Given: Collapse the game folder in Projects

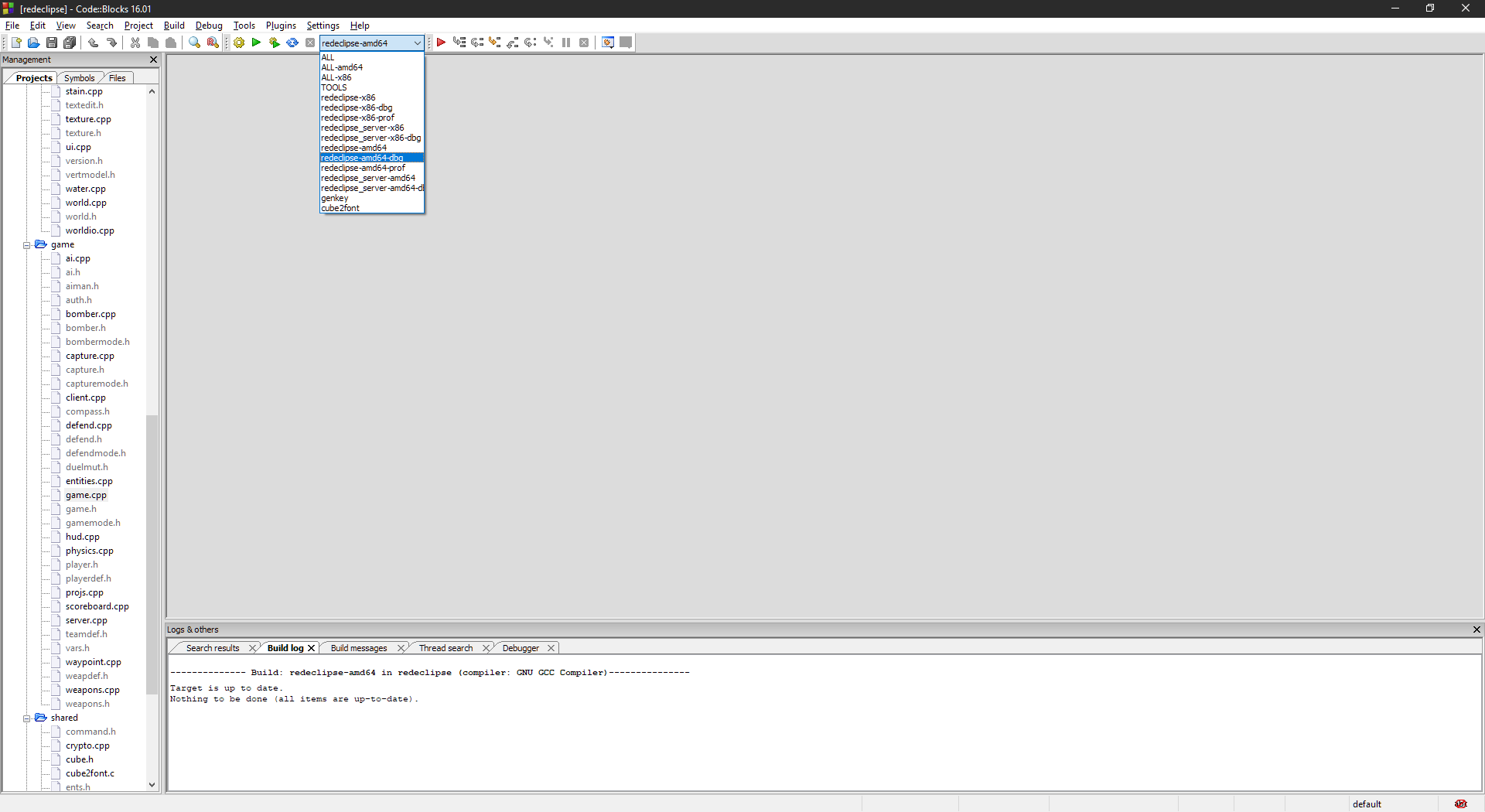Looking at the screenshot, I should pyautogui.click(x=26, y=244).
